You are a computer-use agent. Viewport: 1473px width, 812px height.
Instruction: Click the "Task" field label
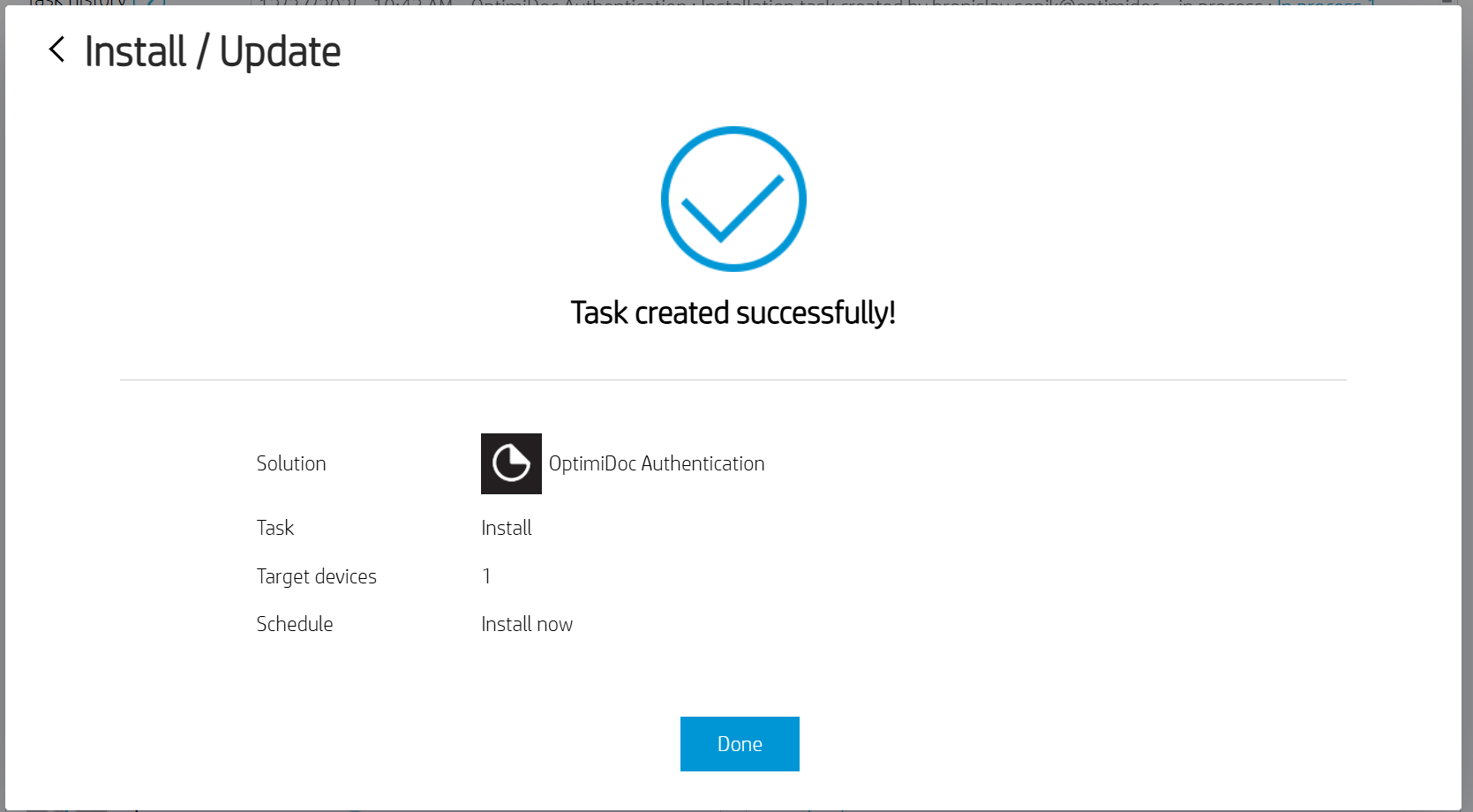275,529
